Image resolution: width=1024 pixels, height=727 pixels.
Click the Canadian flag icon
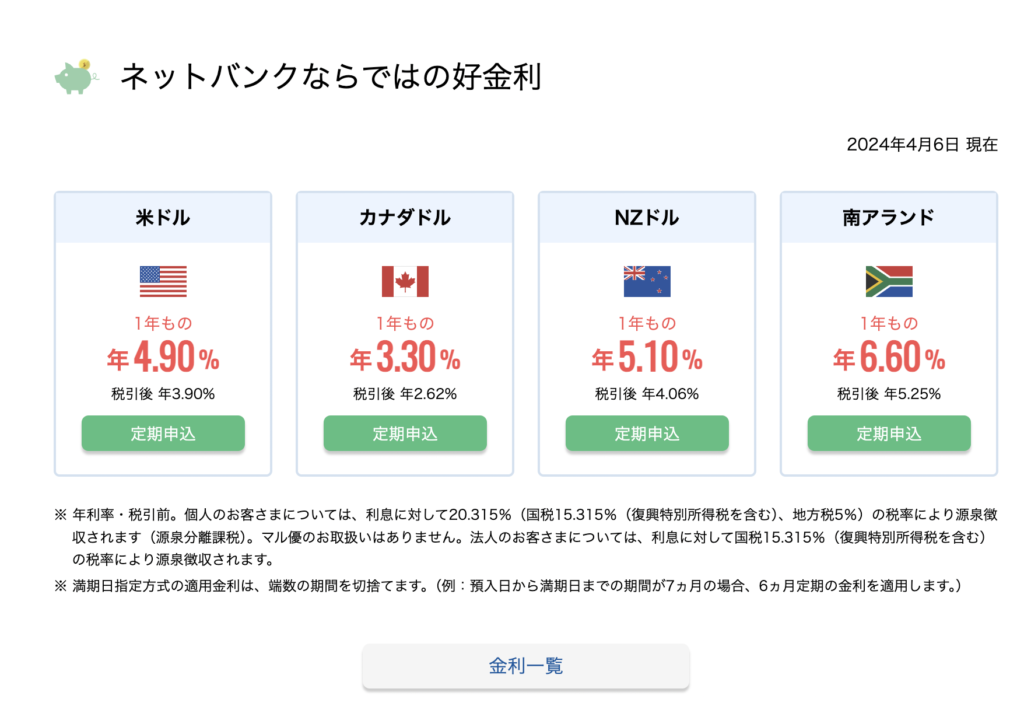pyautogui.click(x=405, y=282)
